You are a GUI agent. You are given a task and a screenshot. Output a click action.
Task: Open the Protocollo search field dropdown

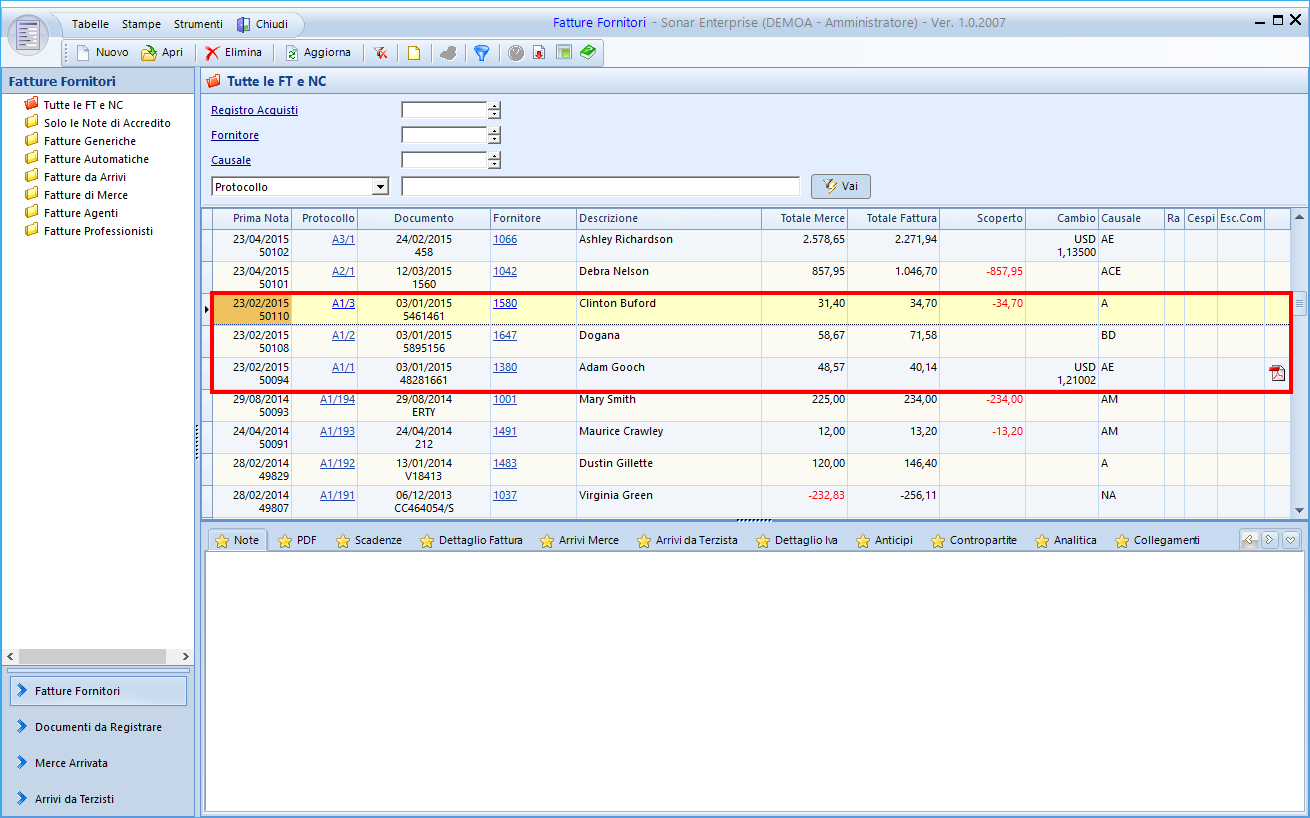click(x=379, y=187)
